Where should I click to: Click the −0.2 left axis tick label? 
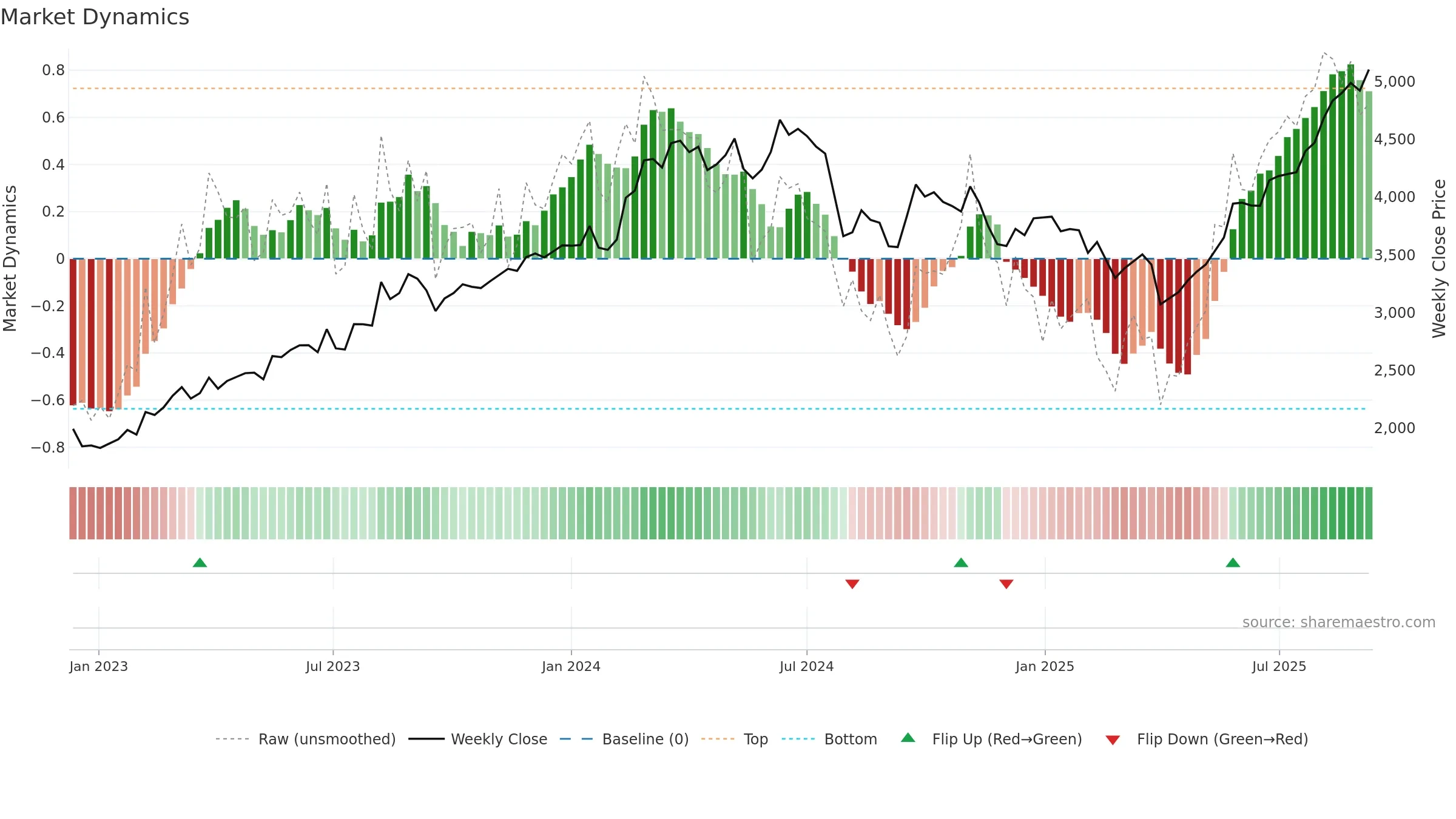click(x=48, y=306)
